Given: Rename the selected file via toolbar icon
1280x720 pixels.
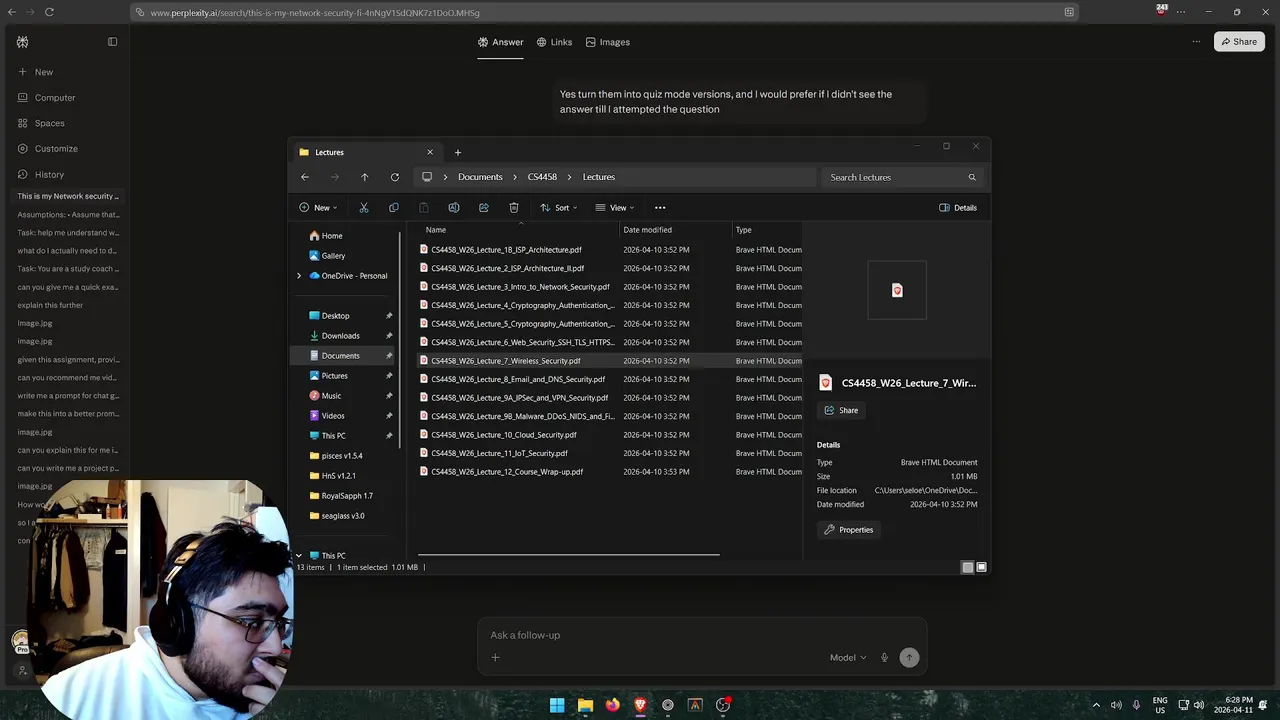Looking at the screenshot, I should tap(454, 208).
